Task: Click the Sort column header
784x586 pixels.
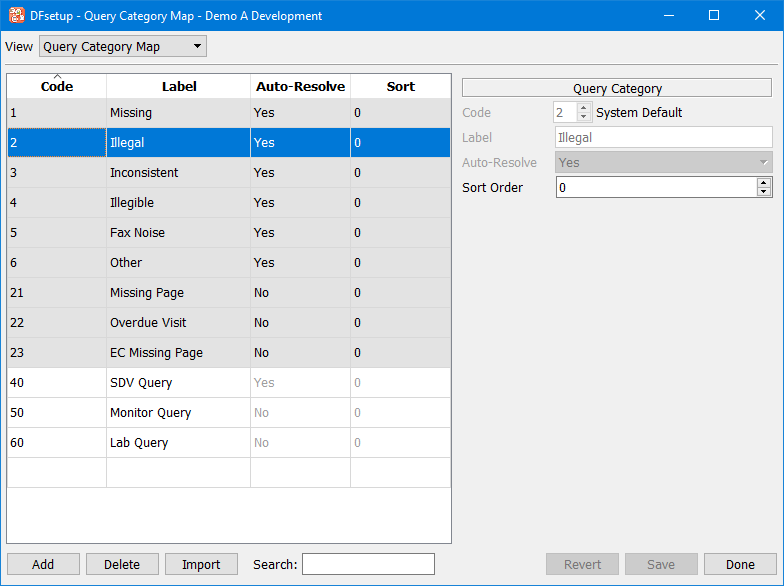Action: point(400,87)
